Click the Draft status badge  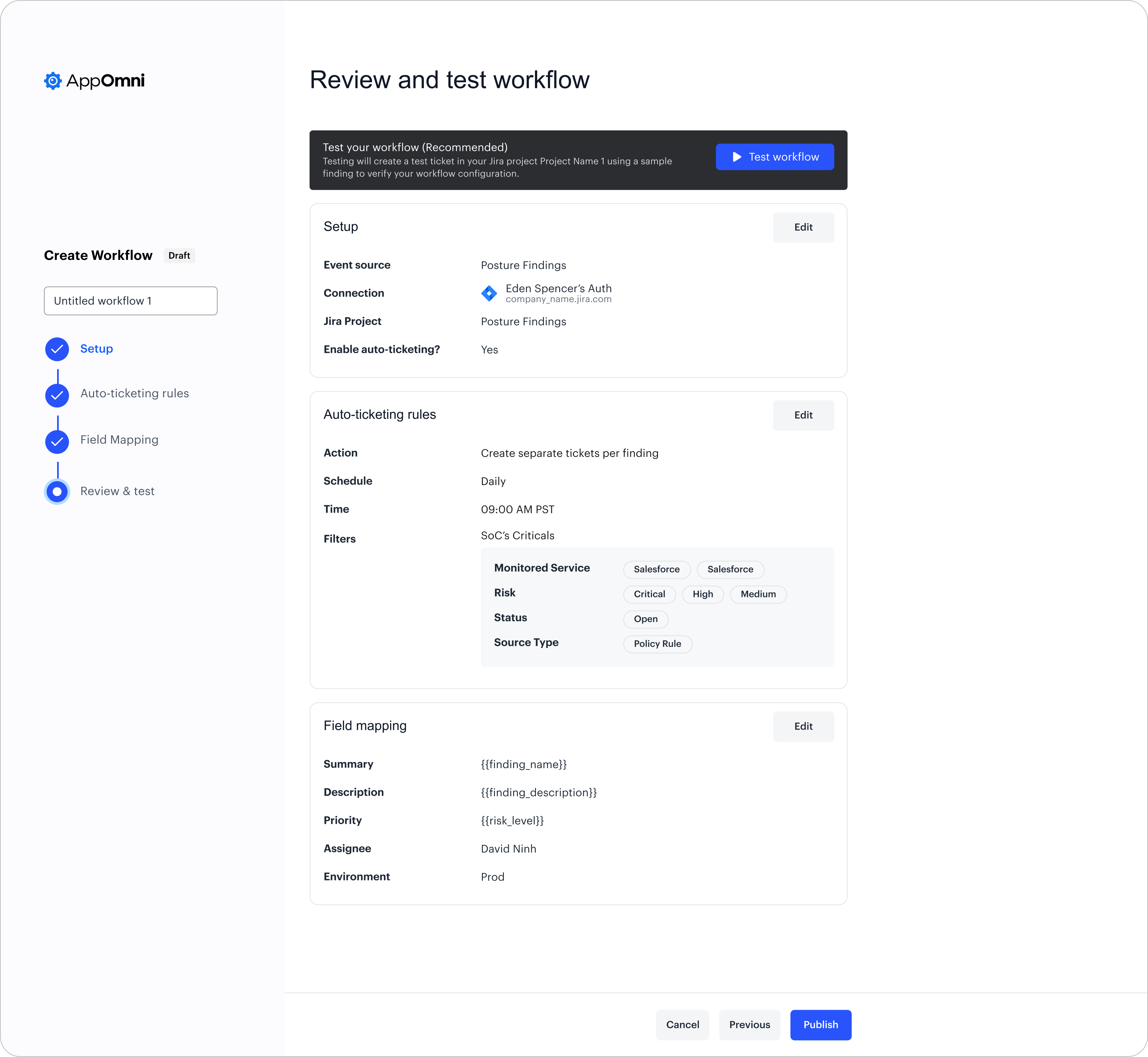pyautogui.click(x=179, y=256)
